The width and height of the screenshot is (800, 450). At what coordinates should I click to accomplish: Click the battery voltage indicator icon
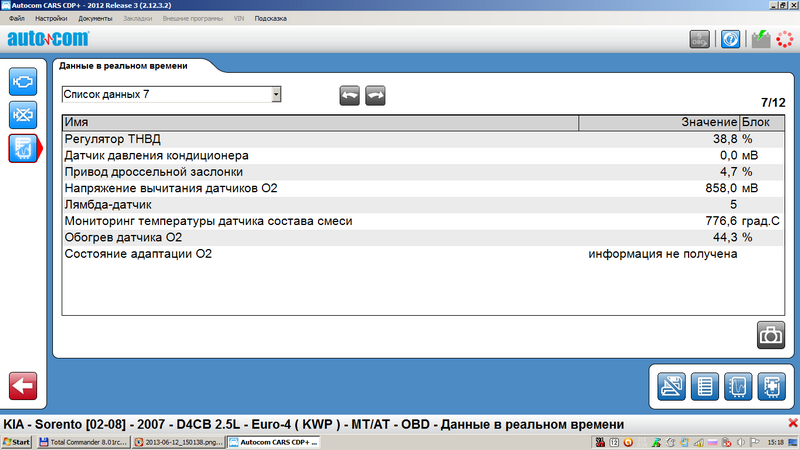[x=761, y=39]
